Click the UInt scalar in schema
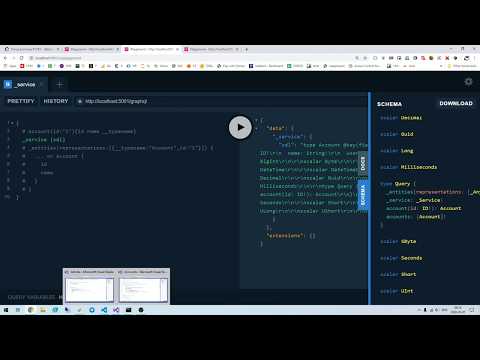 point(407,291)
